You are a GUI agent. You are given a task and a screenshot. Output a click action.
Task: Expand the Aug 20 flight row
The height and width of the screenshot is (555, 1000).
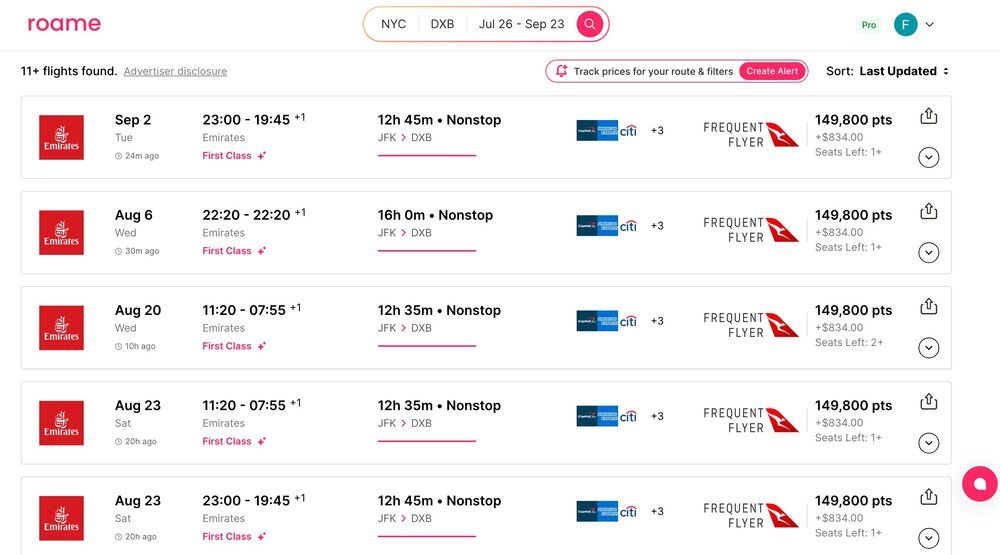(x=928, y=347)
